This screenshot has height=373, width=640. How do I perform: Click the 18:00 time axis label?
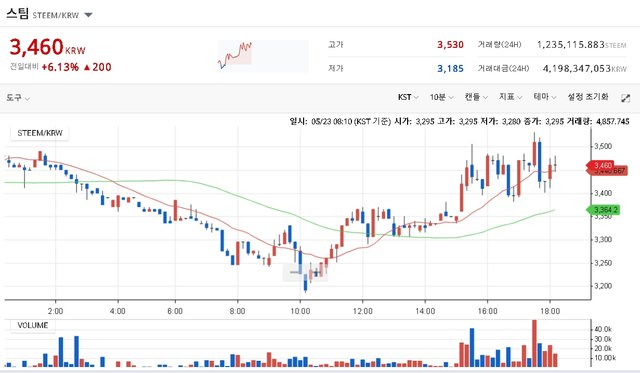pos(550,311)
